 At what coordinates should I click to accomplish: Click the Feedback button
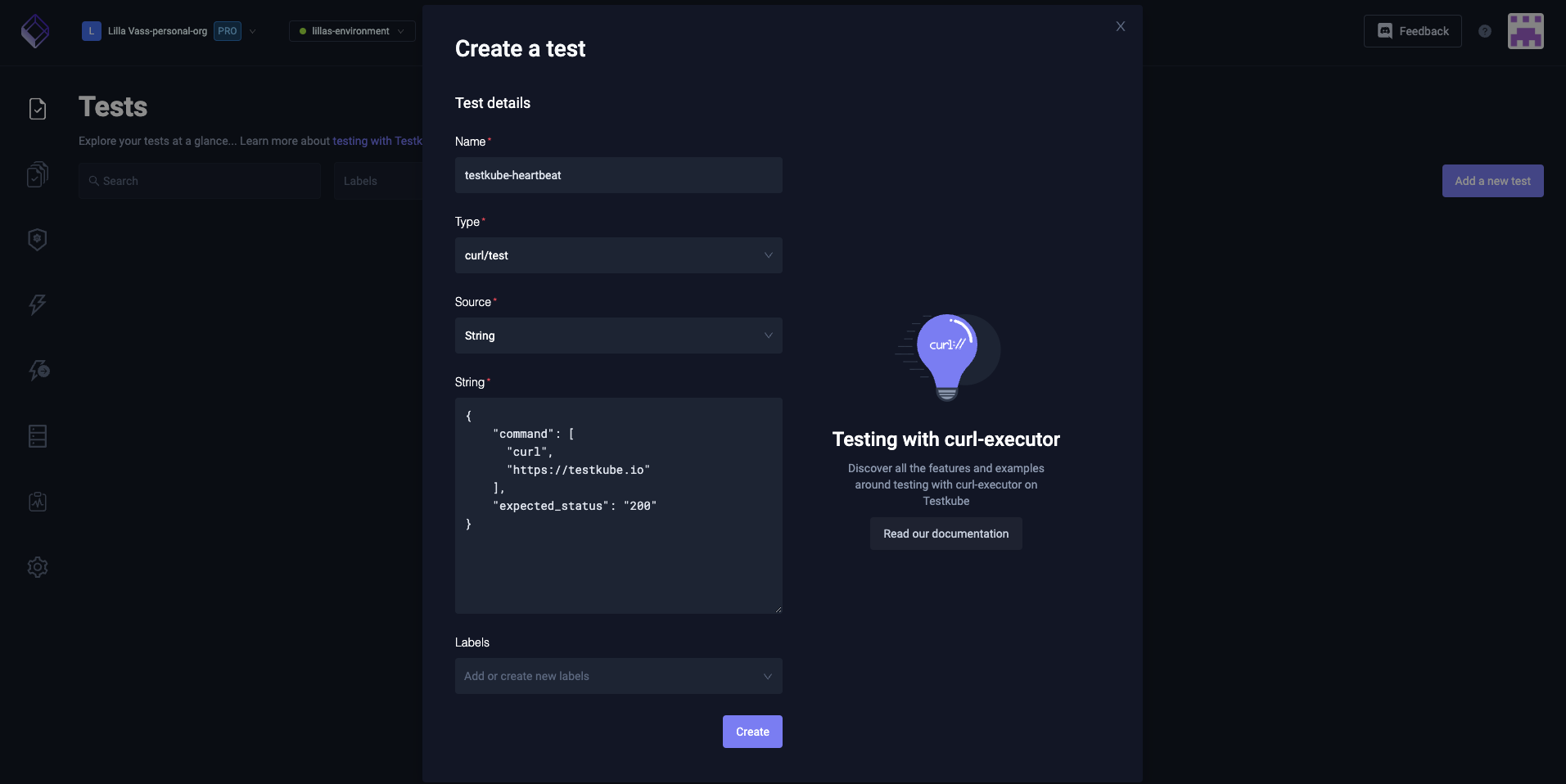[x=1412, y=31]
